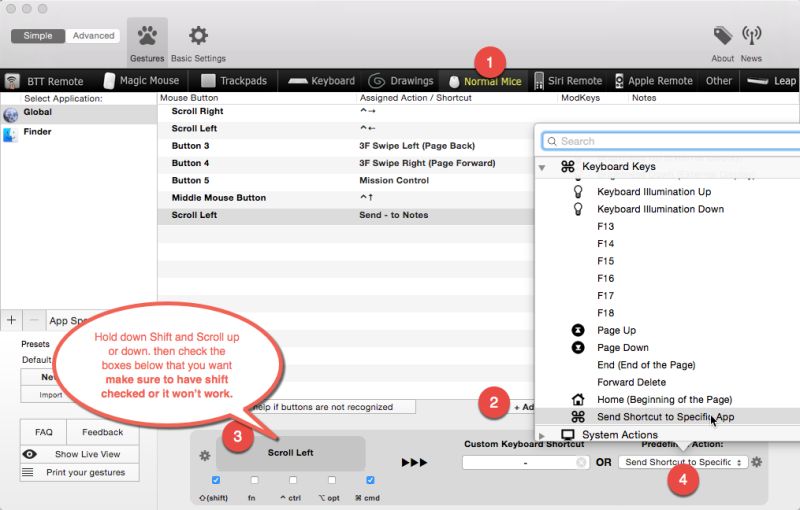Select the Leap tab
This screenshot has width=800, height=510.
tap(771, 81)
